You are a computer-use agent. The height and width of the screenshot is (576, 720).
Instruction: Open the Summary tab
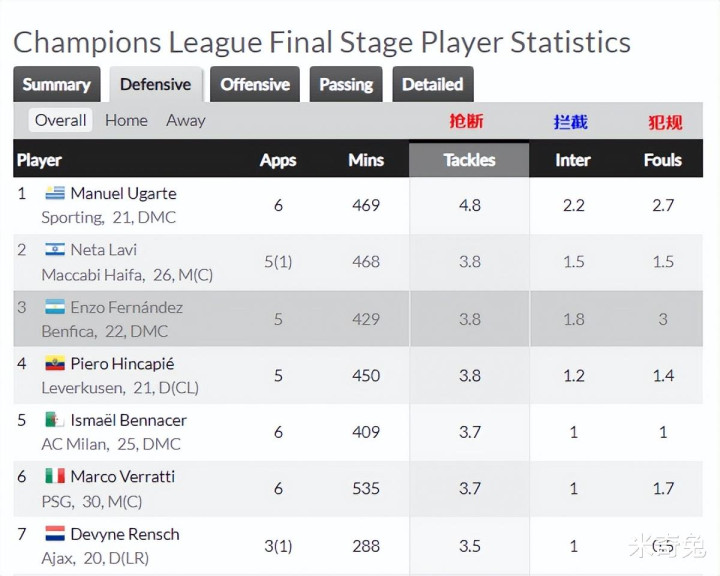point(56,84)
